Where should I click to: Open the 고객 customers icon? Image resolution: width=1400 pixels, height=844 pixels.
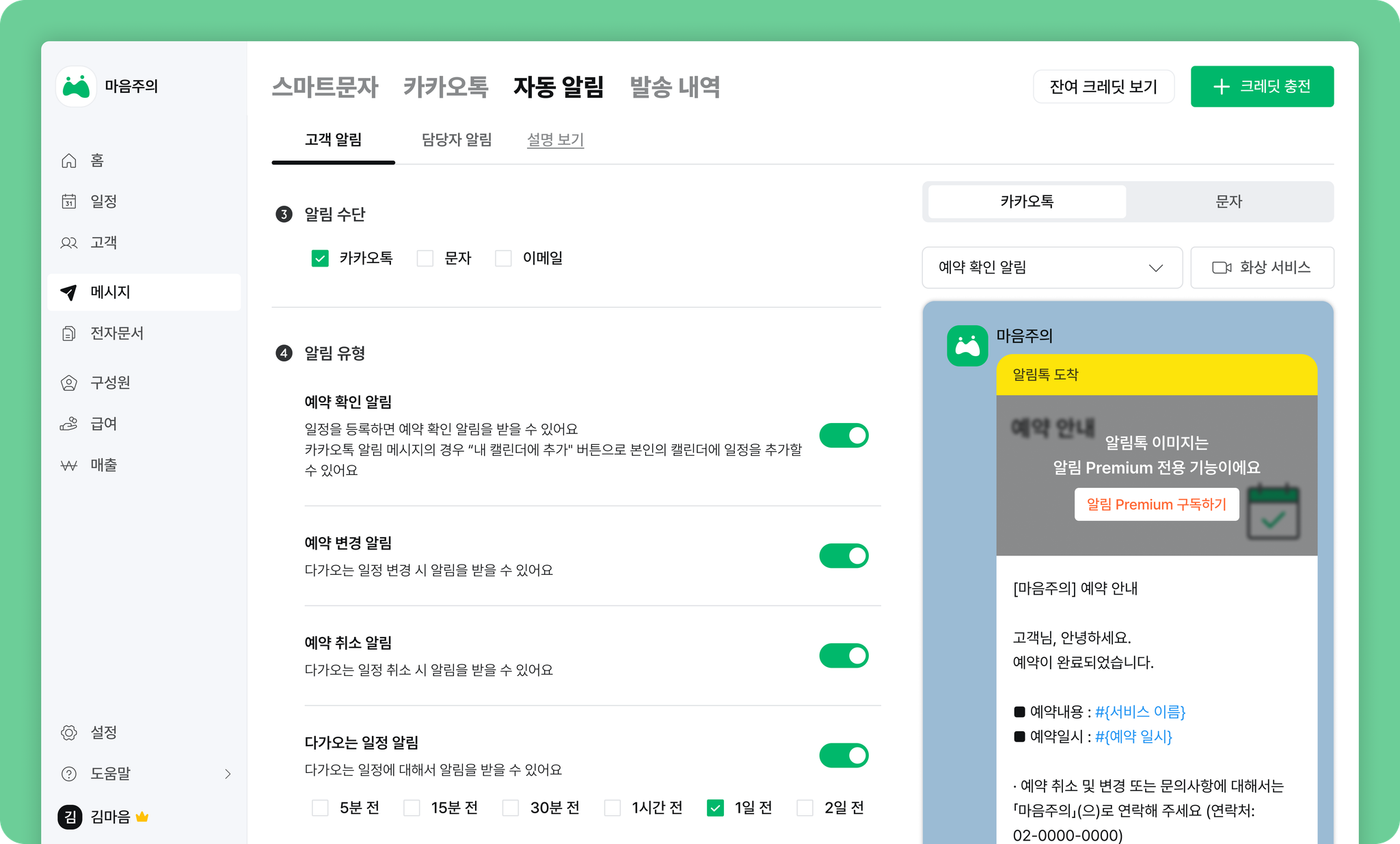click(69, 243)
